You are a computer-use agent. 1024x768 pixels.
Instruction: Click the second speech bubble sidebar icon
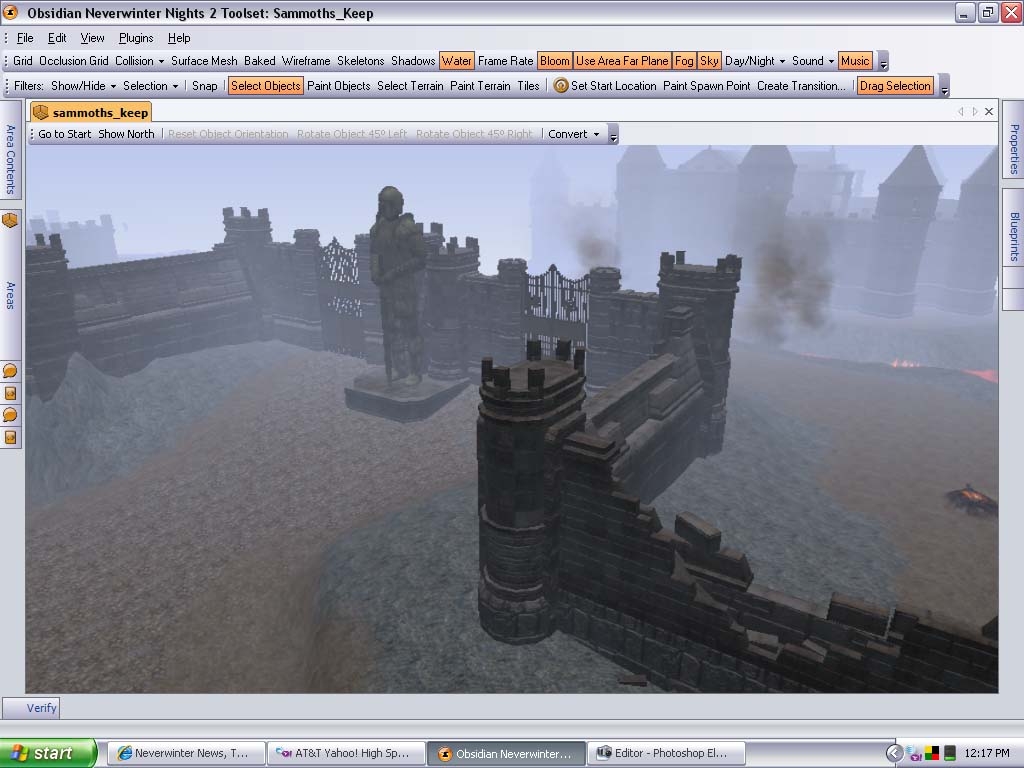point(10,415)
